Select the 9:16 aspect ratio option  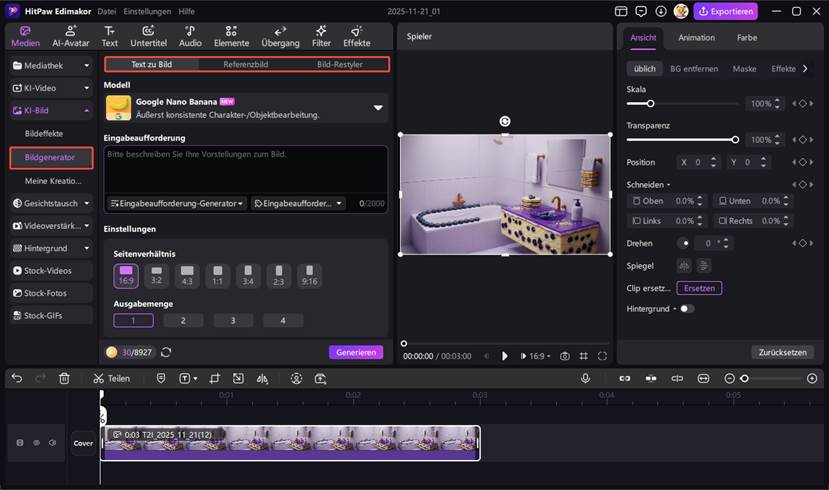point(309,275)
